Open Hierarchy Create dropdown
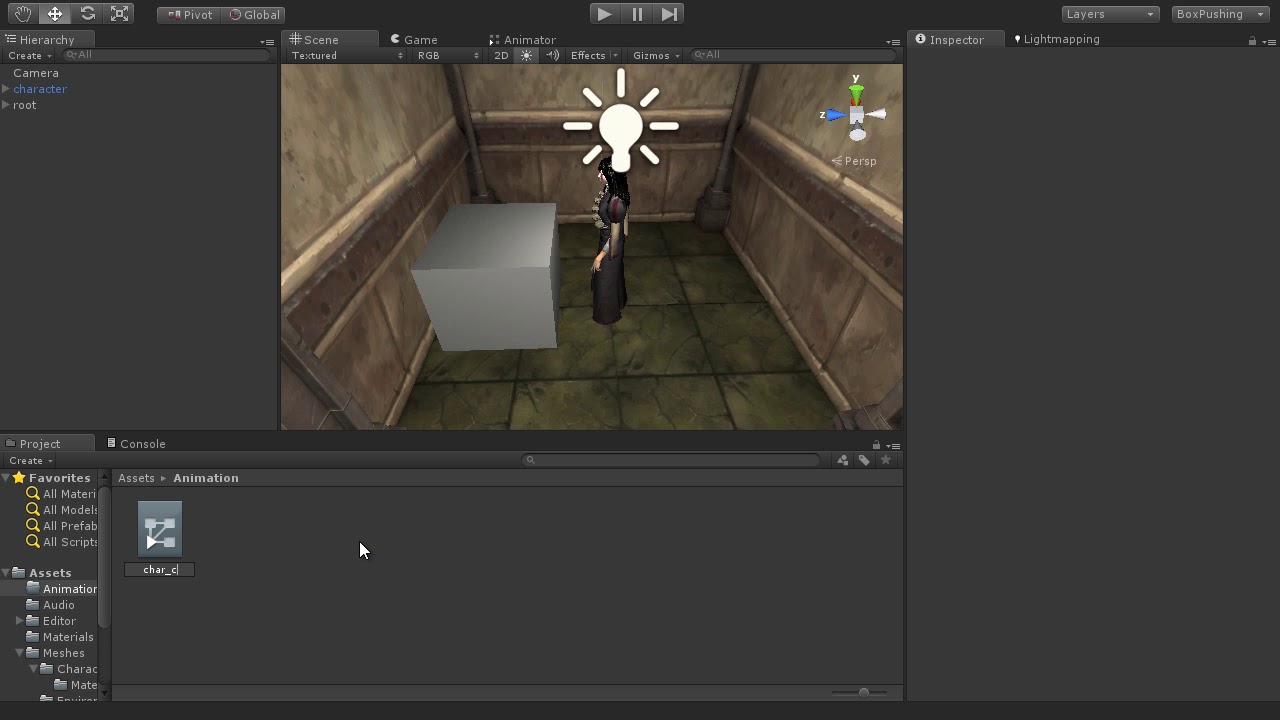 (x=30, y=55)
